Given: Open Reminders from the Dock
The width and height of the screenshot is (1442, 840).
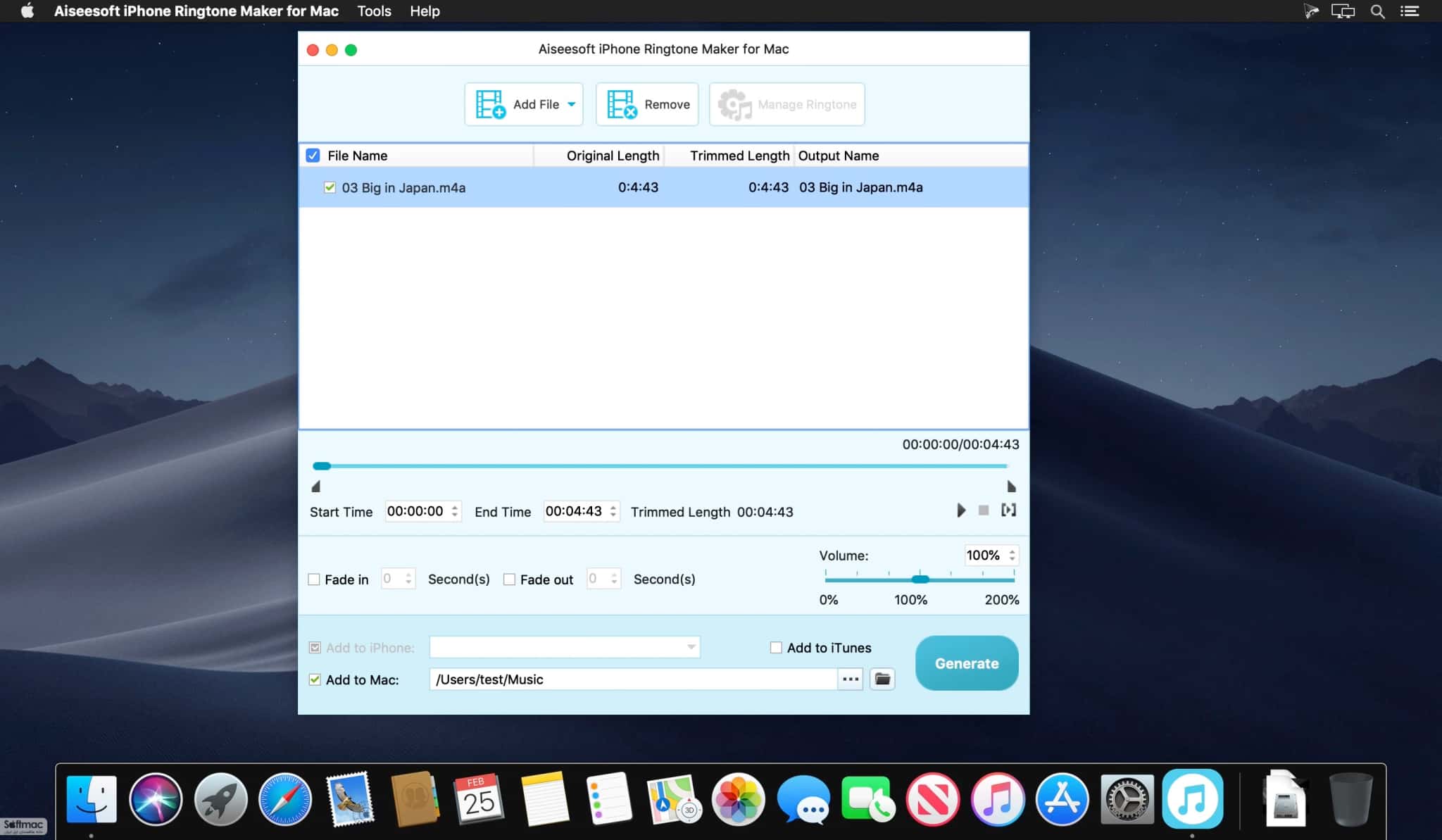Looking at the screenshot, I should 609,799.
